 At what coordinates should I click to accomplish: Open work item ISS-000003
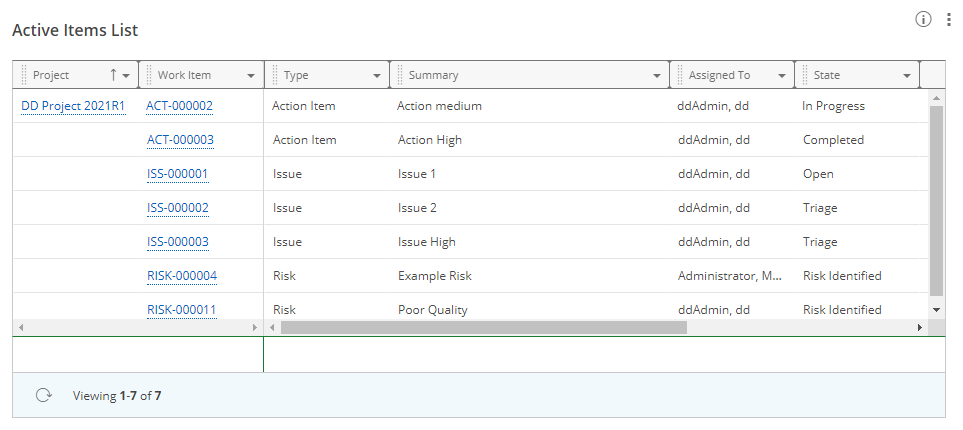point(178,242)
